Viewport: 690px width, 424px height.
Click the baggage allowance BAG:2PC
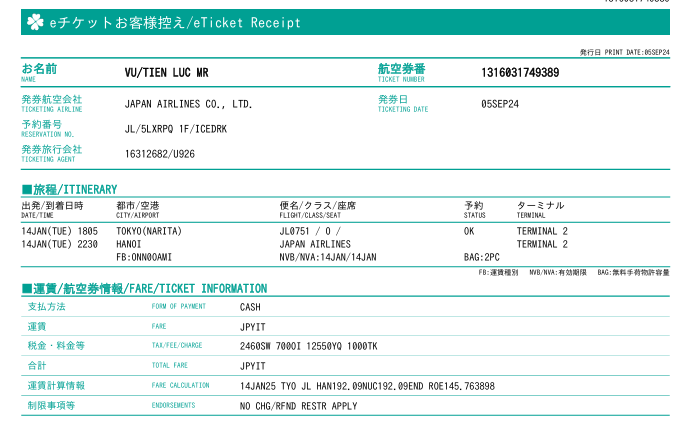[x=482, y=257]
